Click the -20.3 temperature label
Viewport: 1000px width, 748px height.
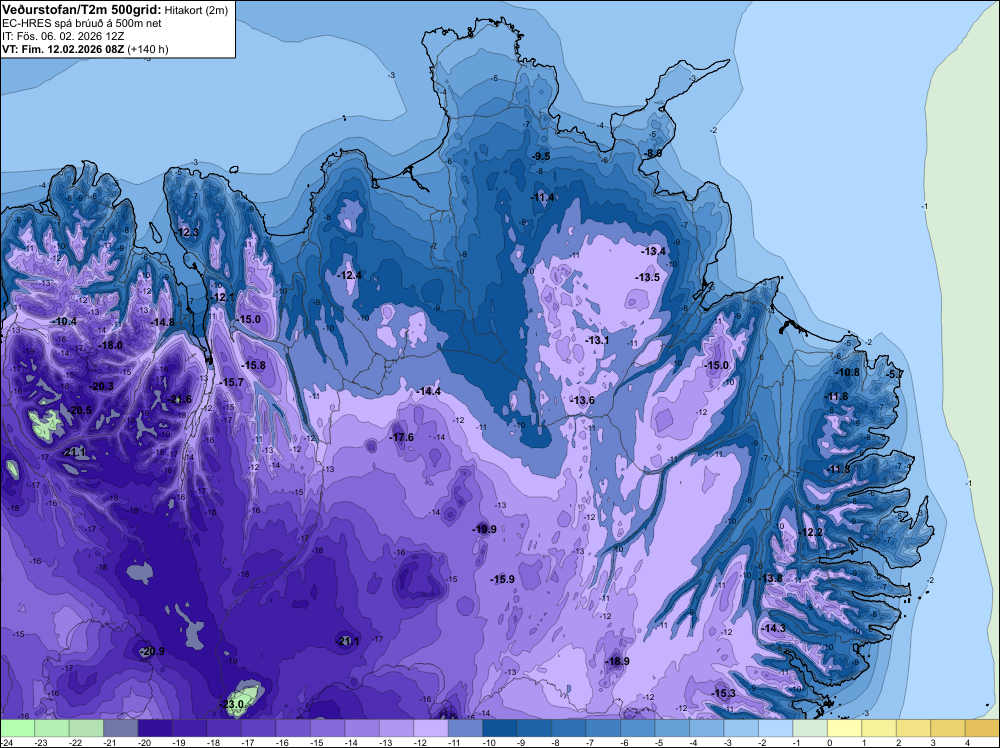coord(101,386)
